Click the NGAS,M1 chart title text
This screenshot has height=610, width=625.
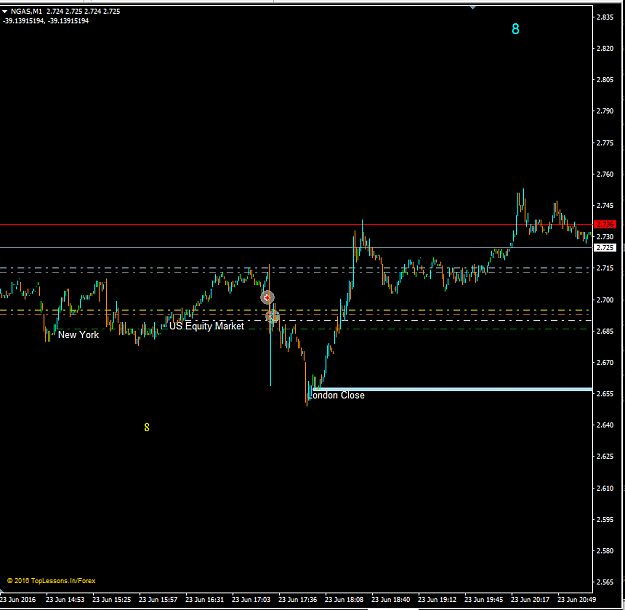[x=26, y=12]
